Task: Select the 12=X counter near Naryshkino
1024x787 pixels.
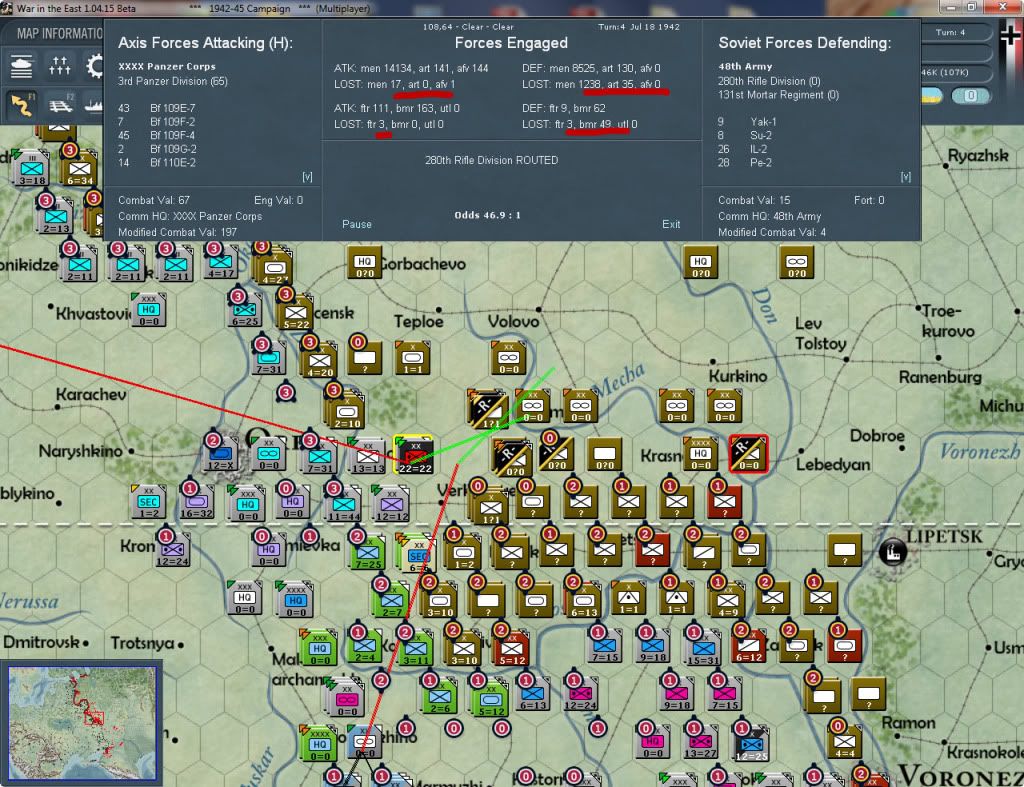Action: [221, 453]
